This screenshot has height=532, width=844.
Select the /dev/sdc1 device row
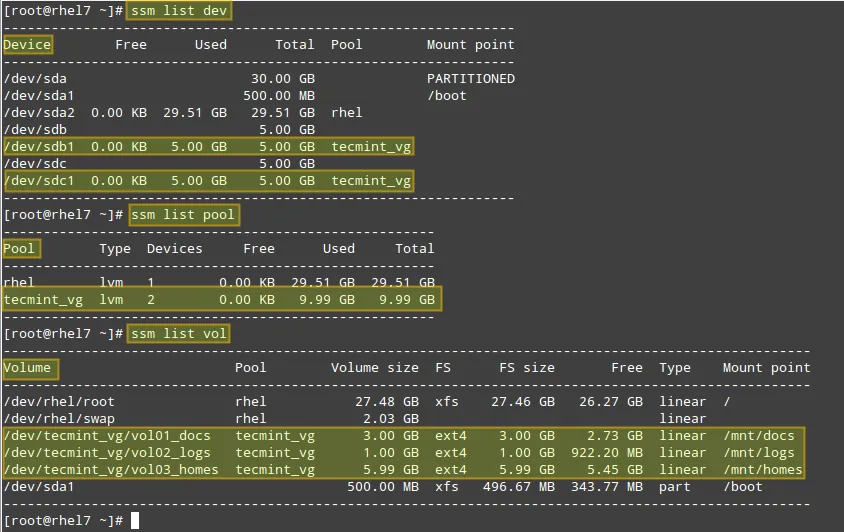click(207, 181)
